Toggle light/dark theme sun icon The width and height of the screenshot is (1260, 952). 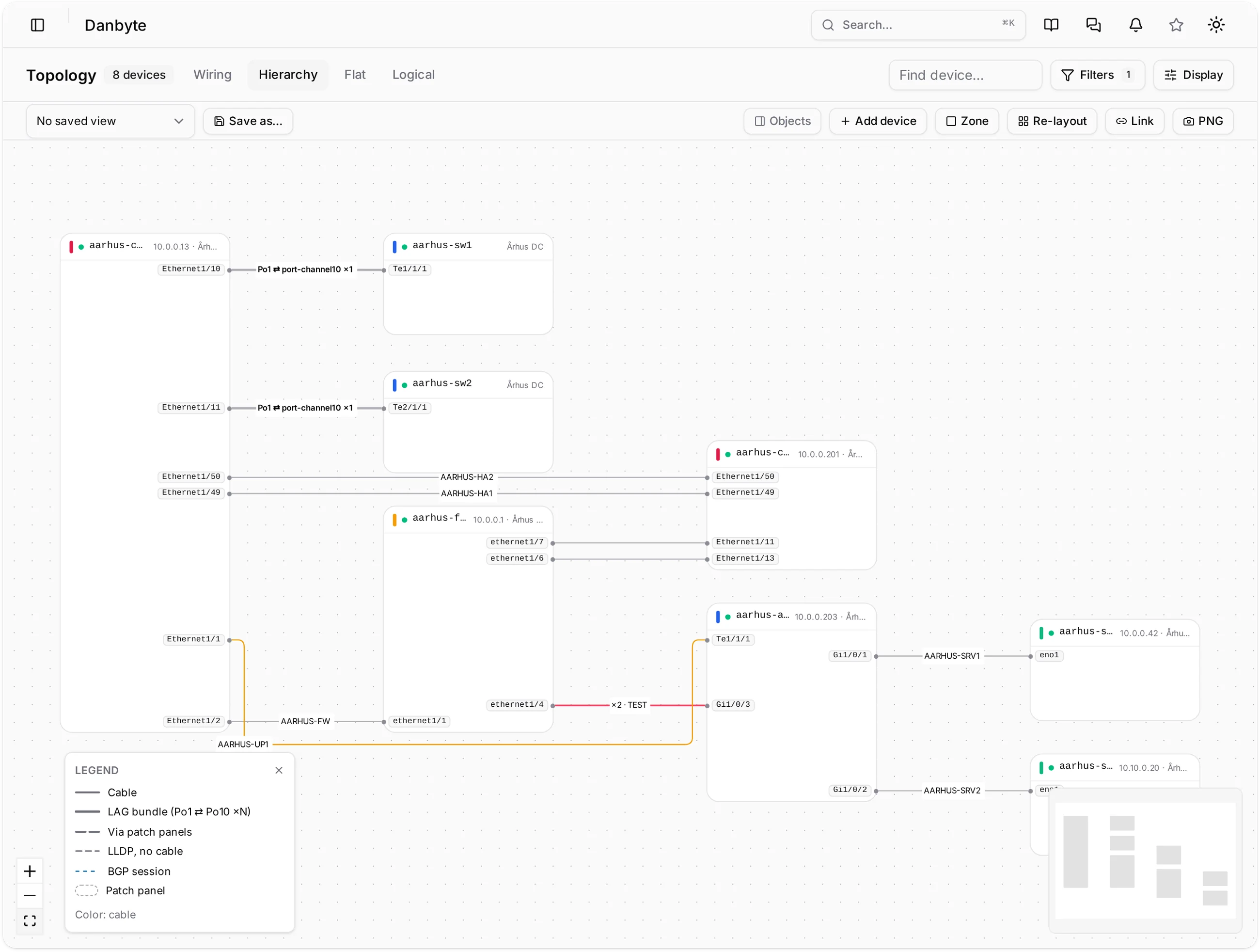pos(1216,25)
